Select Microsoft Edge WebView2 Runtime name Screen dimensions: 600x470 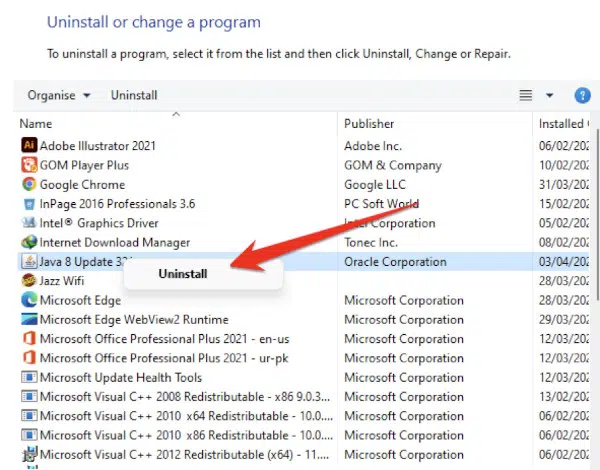pyautogui.click(x=134, y=319)
